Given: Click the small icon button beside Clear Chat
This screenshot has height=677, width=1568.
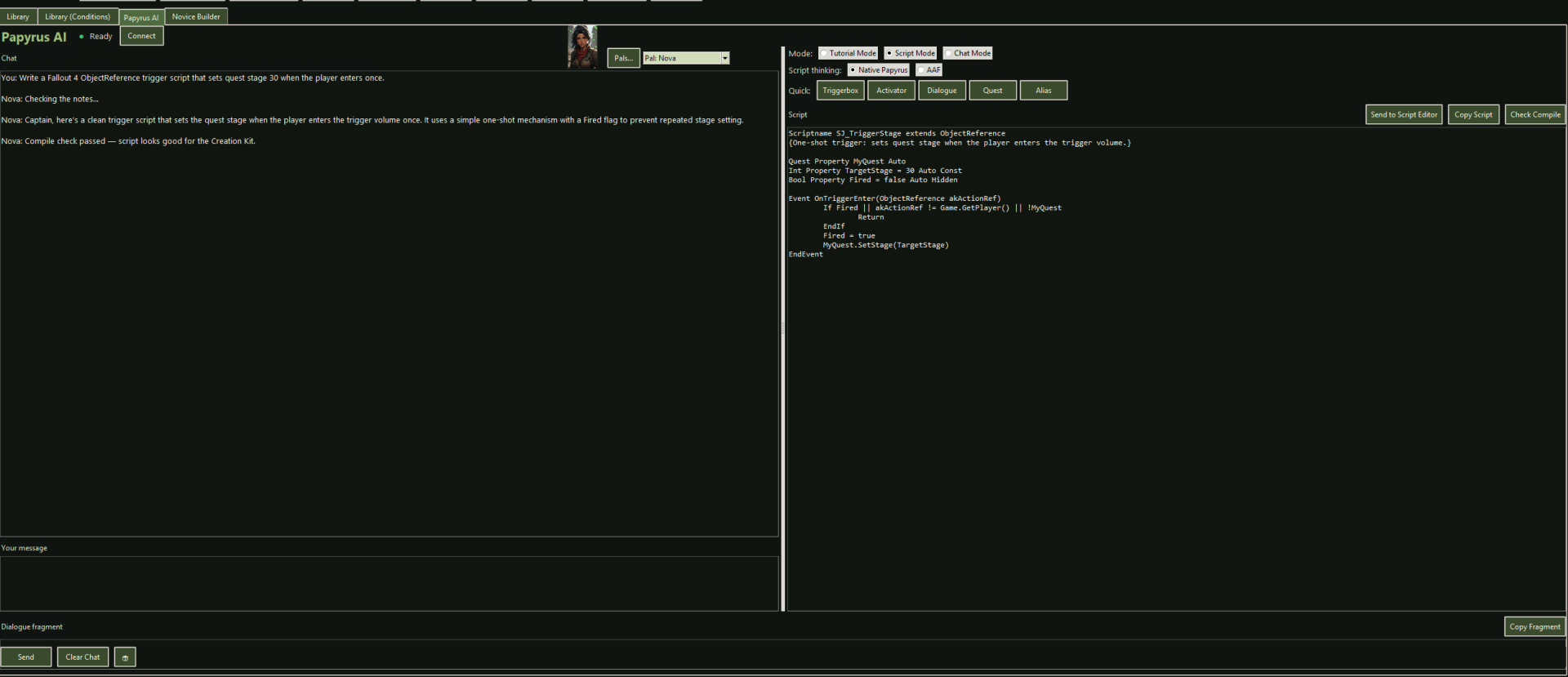Looking at the screenshot, I should coord(125,657).
